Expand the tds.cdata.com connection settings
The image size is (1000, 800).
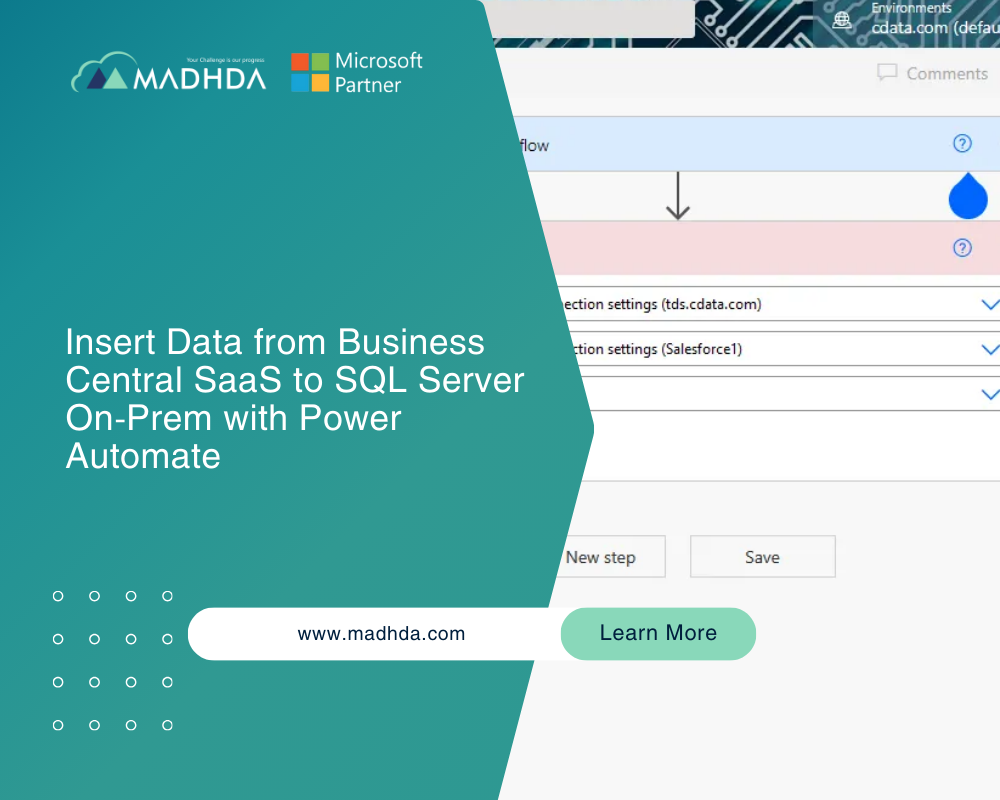pos(990,304)
